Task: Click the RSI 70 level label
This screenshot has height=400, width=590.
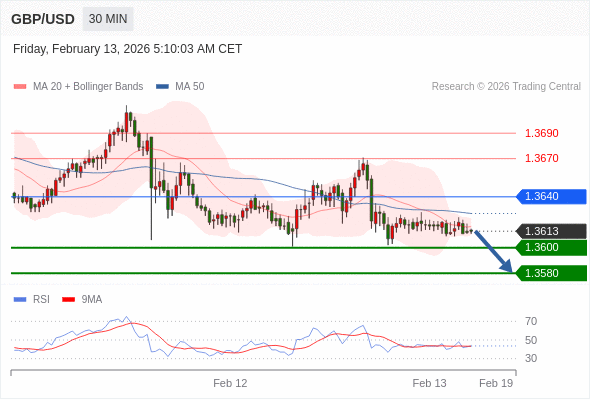Action: tap(531, 321)
